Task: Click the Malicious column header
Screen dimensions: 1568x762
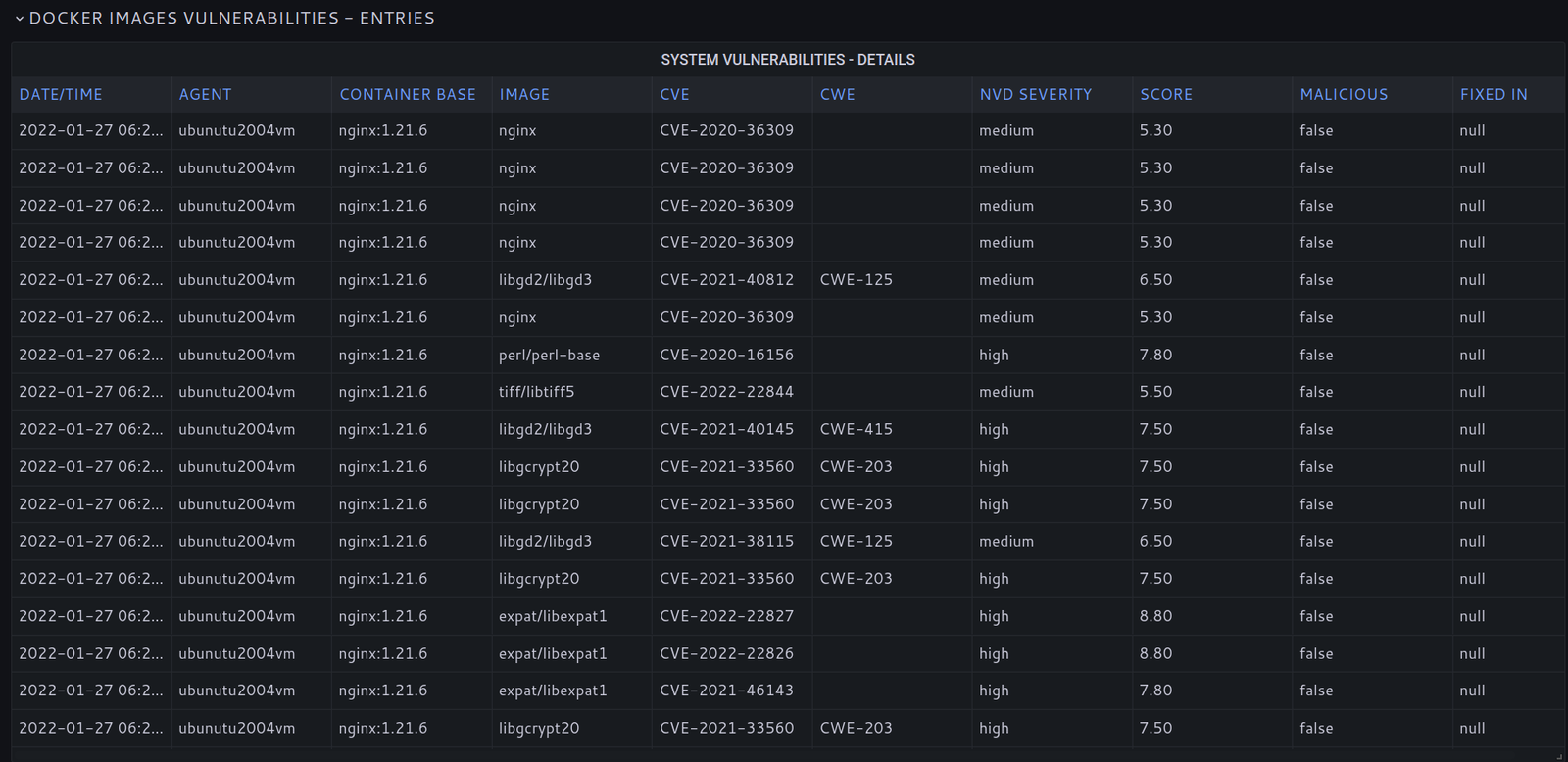Action: click(x=1344, y=95)
